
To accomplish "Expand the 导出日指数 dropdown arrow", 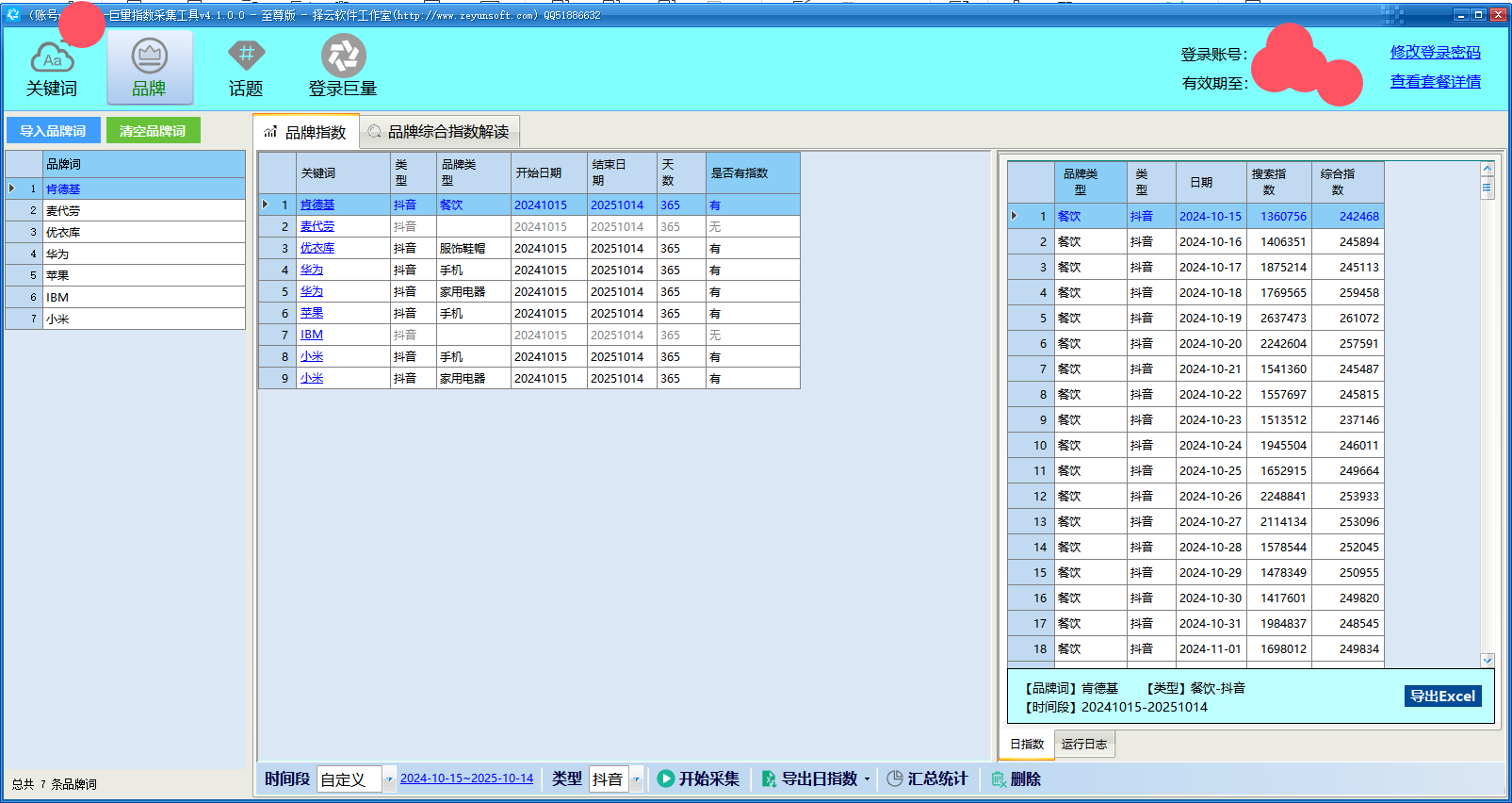I will (x=868, y=779).
